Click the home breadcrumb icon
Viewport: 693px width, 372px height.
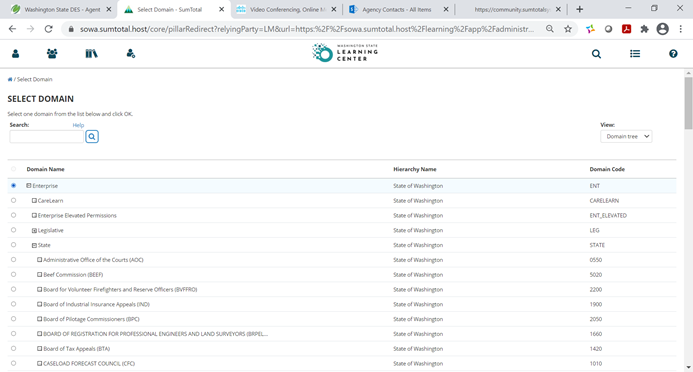[10, 80]
